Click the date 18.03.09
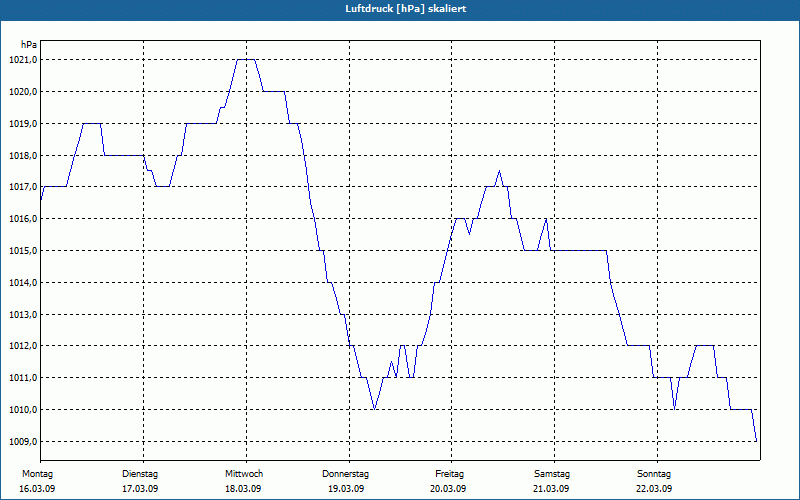The height and width of the screenshot is (500, 800). click(243, 489)
